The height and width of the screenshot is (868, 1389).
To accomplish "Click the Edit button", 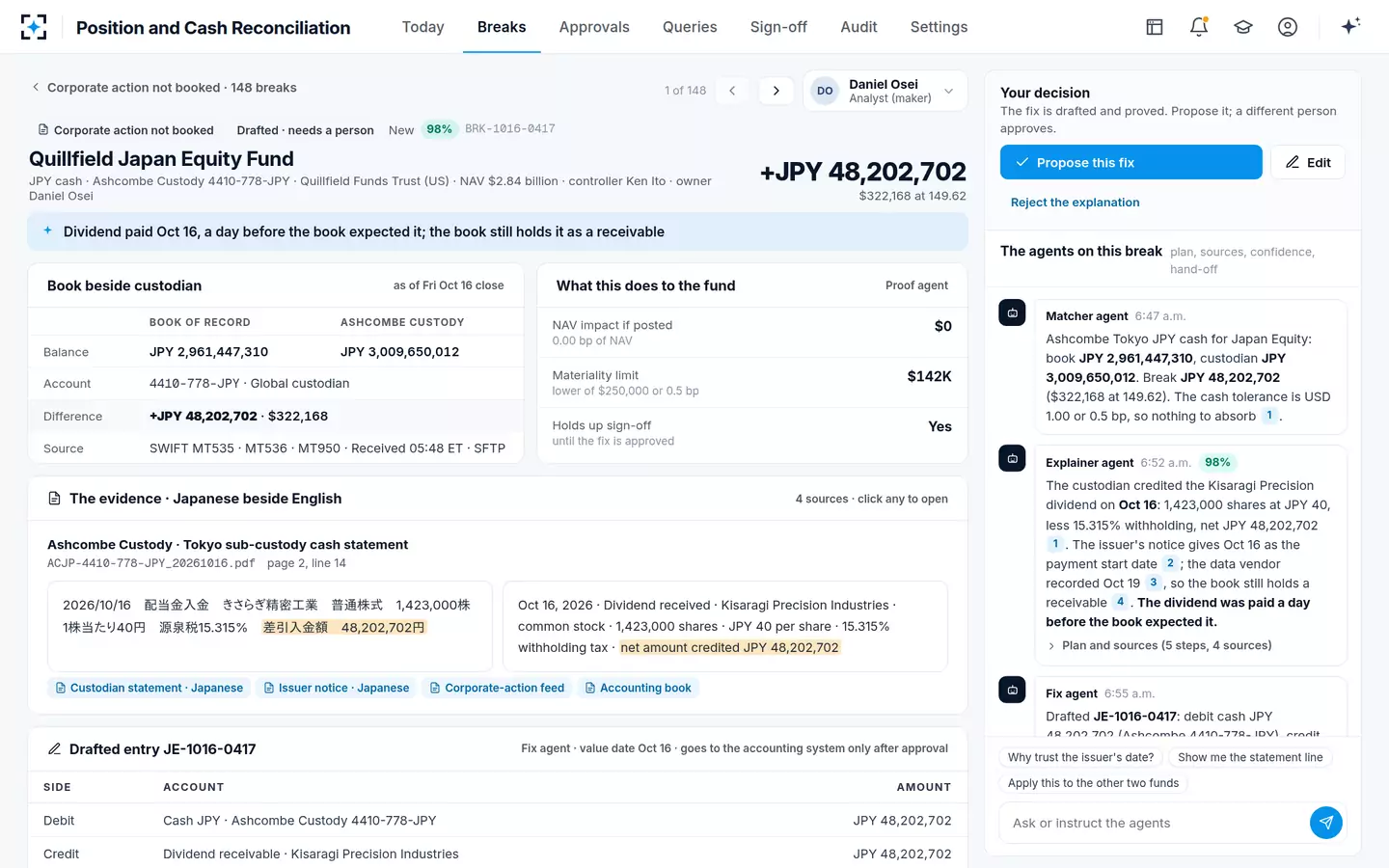I will tap(1308, 162).
